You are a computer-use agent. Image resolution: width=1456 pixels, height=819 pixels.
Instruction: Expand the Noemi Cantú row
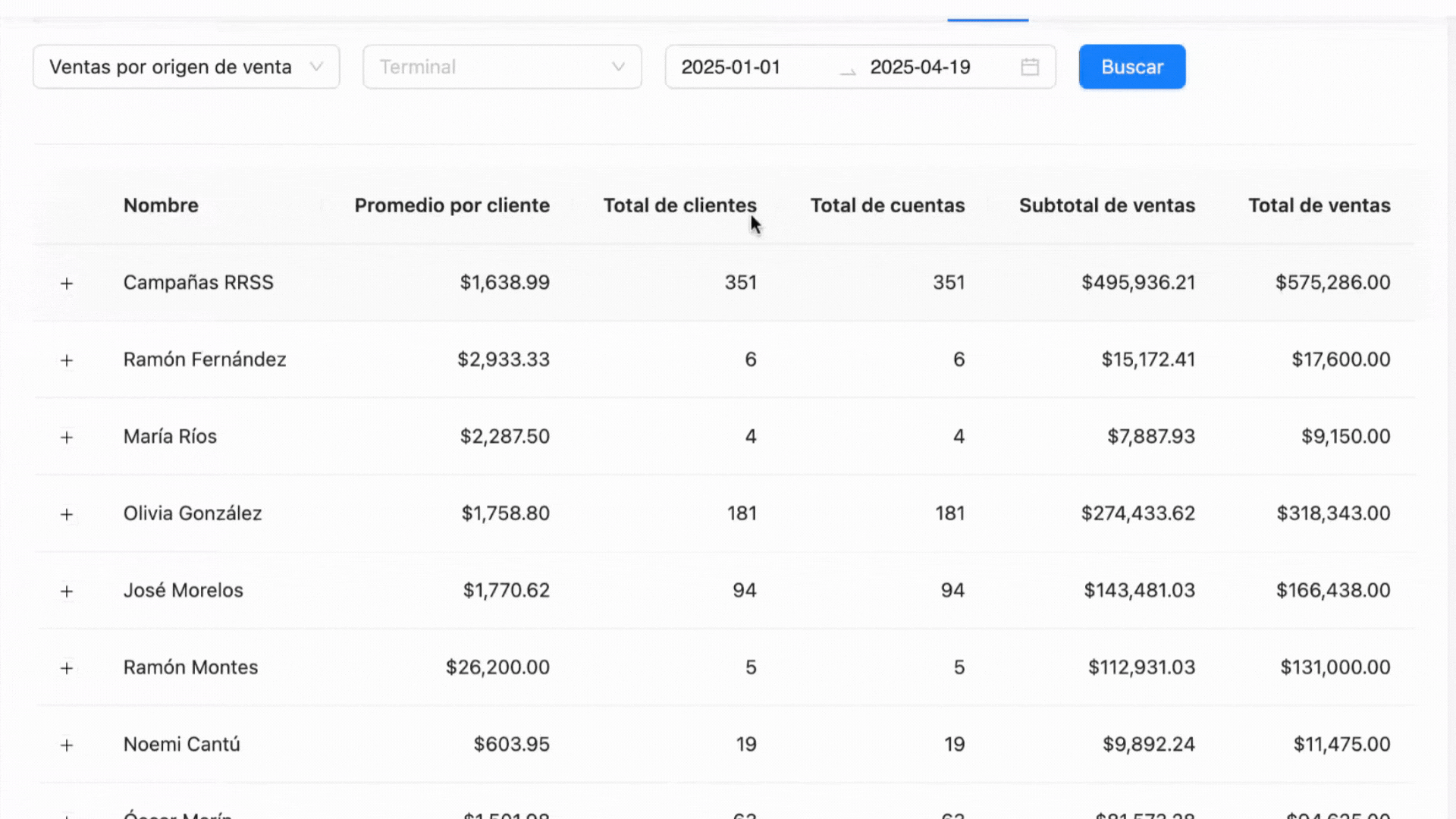coord(67,745)
